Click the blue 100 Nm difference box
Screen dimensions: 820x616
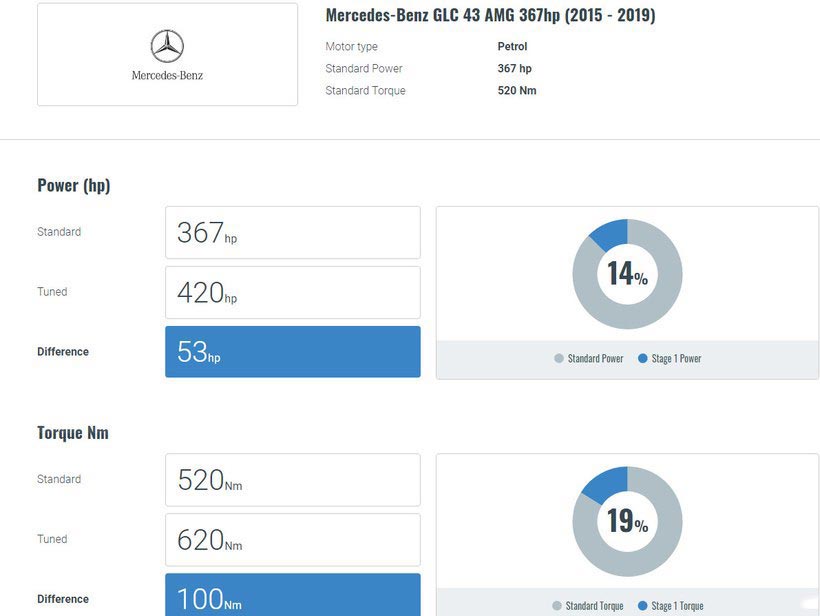click(x=292, y=596)
